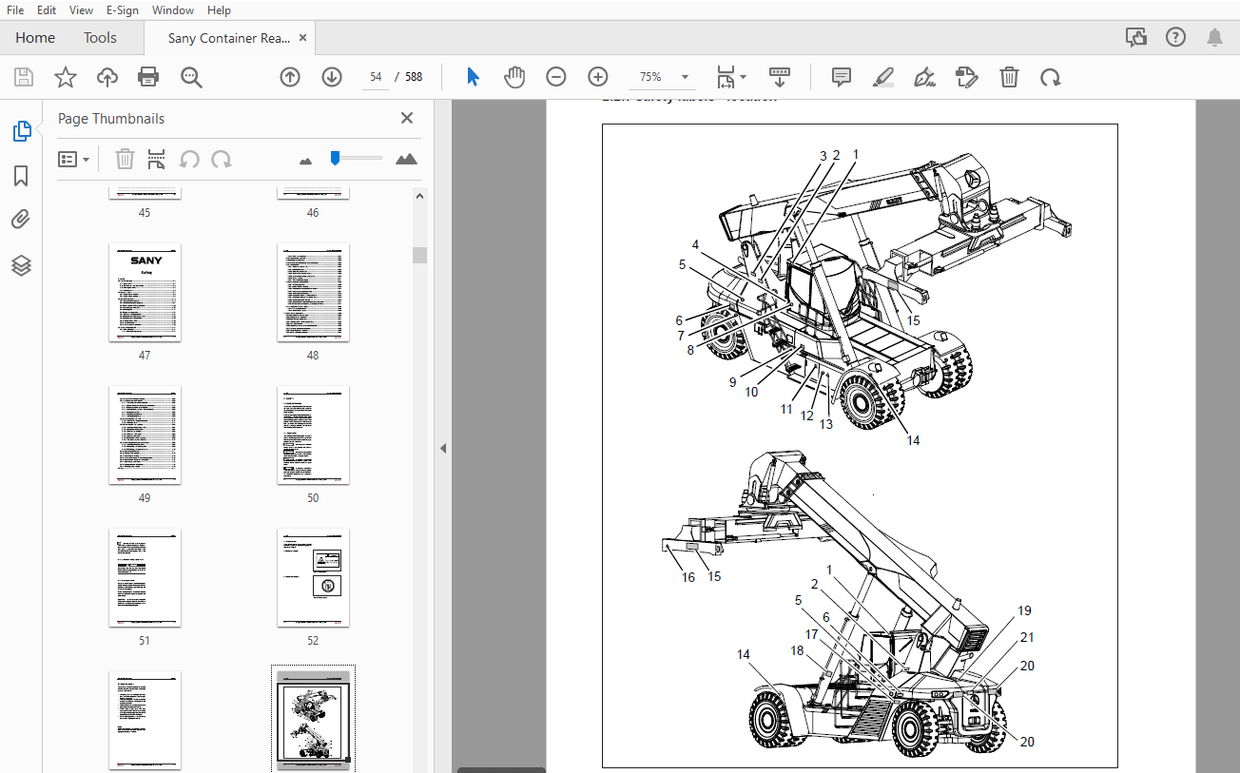Screen dimensions: 1240x773
Task: Collapse the navigation pane with the arrow
Action: [443, 449]
